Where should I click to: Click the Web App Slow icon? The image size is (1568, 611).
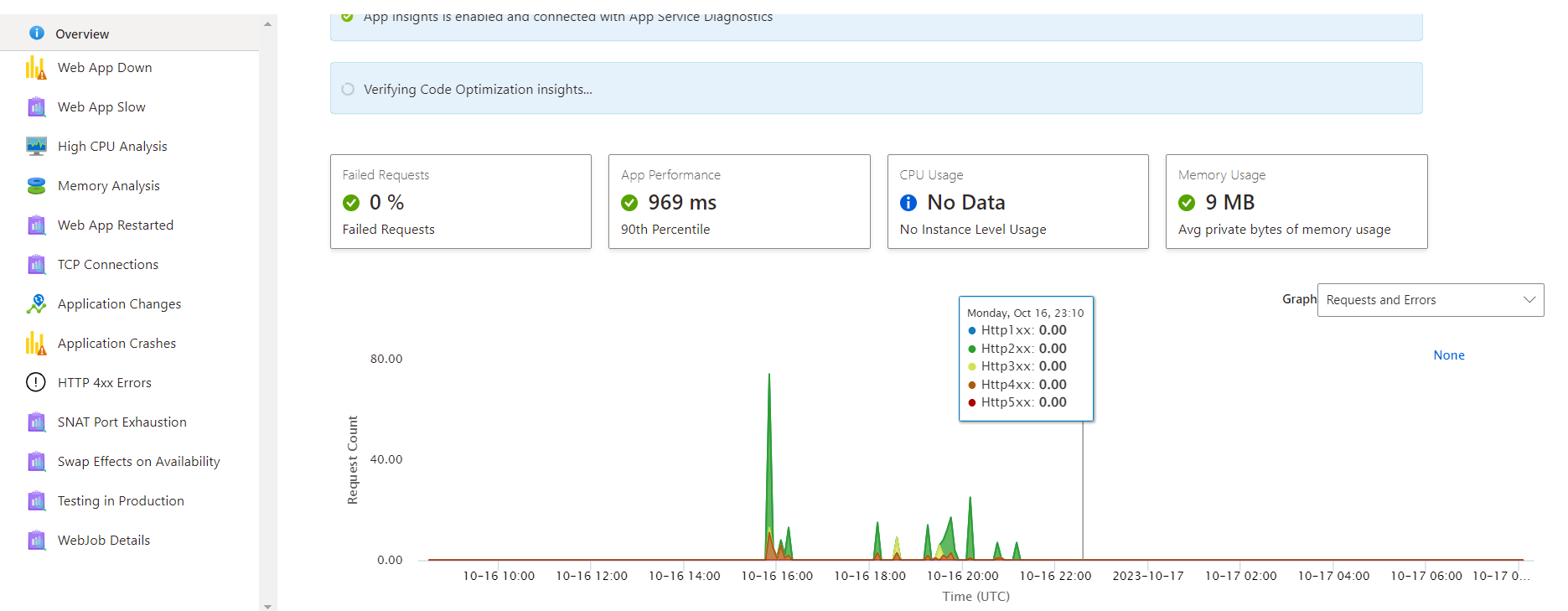[36, 107]
